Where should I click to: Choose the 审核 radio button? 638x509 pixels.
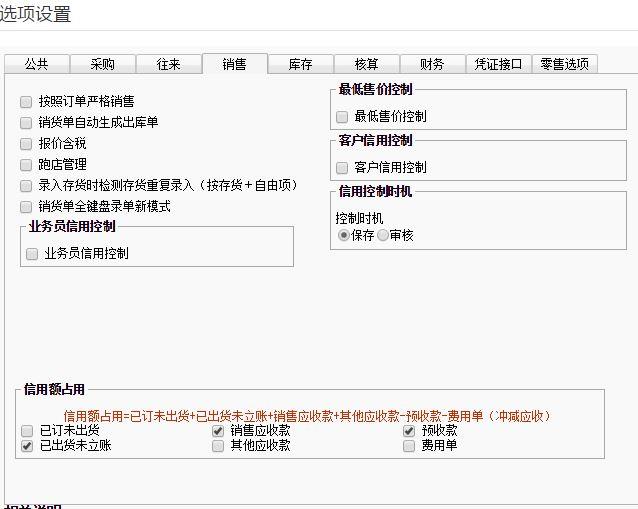382,235
